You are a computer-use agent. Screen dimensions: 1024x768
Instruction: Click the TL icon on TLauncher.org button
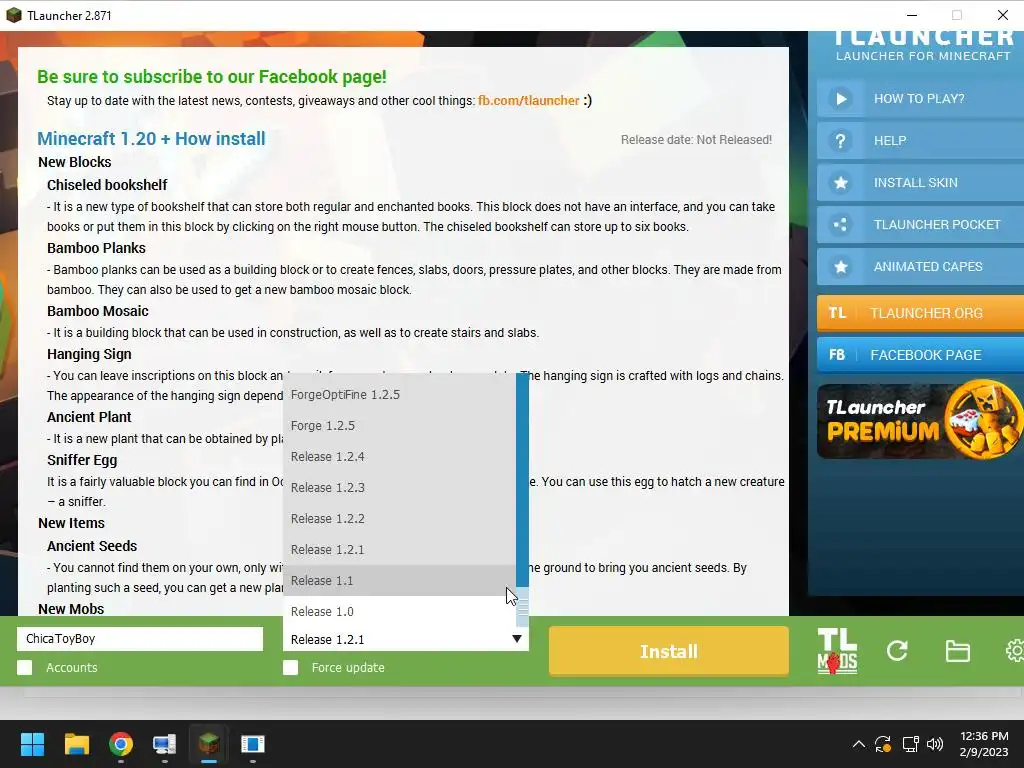(837, 313)
